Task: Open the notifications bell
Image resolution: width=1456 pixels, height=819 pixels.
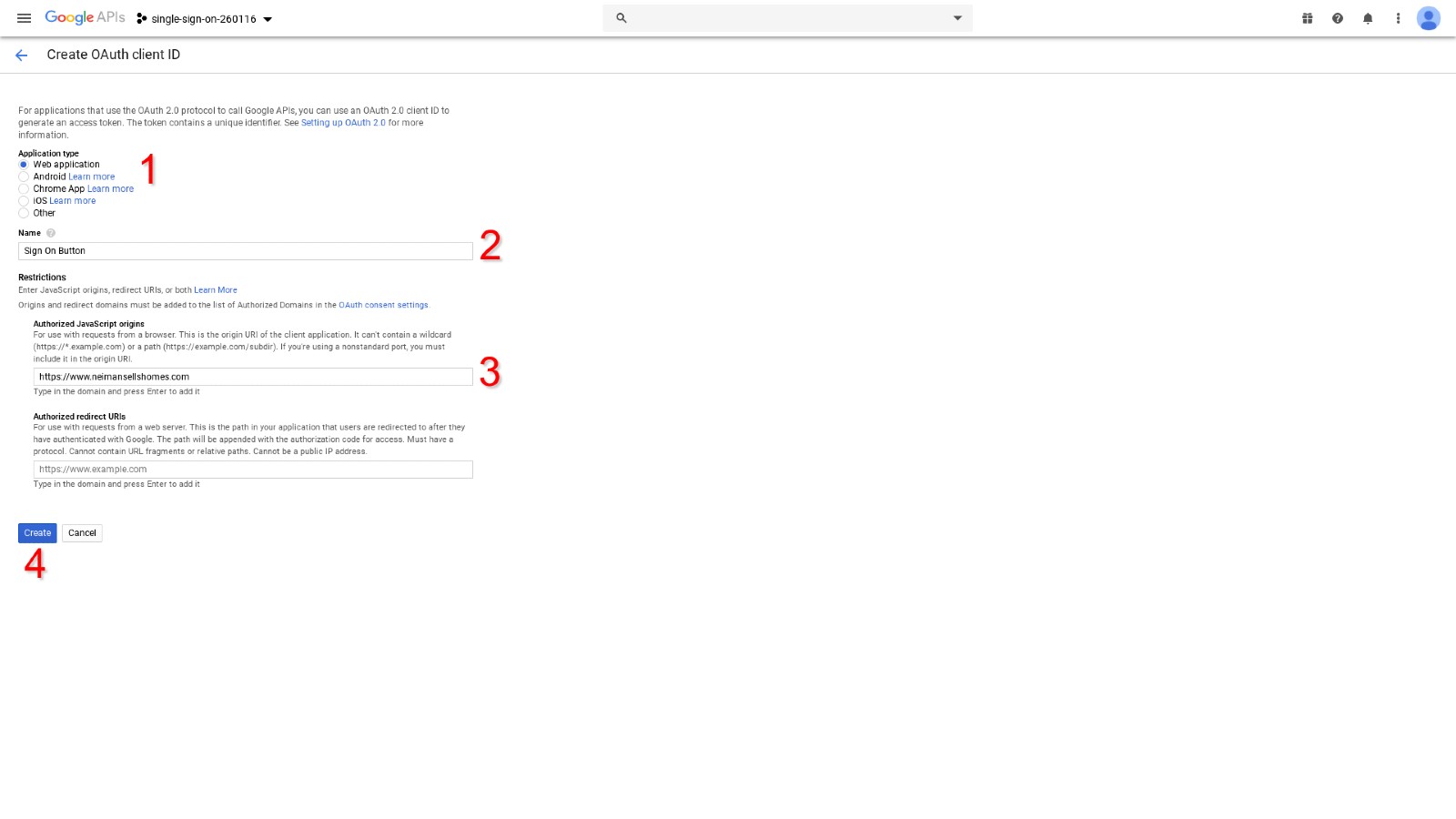Action: click(x=1367, y=17)
